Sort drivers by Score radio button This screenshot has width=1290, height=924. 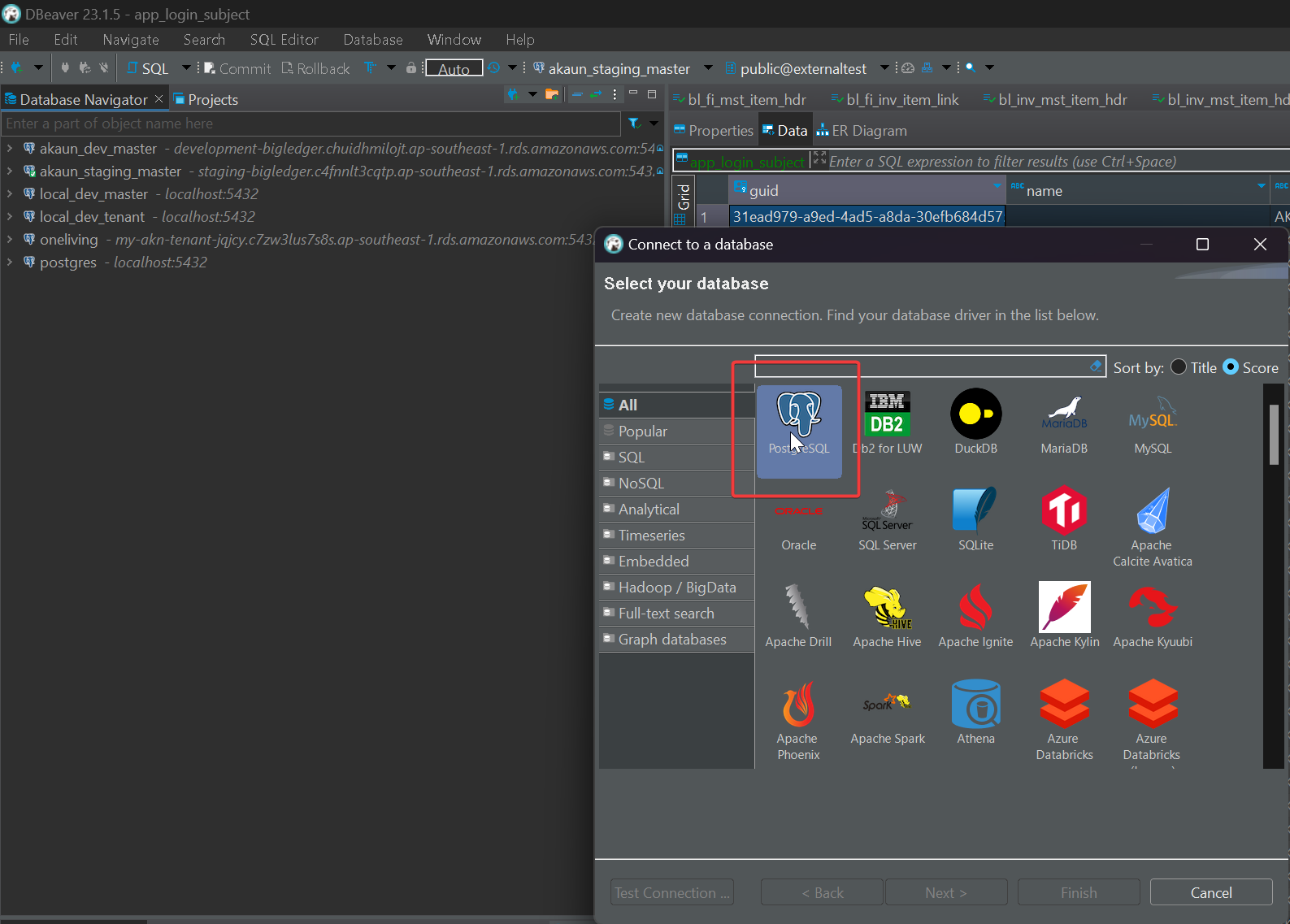coord(1231,367)
